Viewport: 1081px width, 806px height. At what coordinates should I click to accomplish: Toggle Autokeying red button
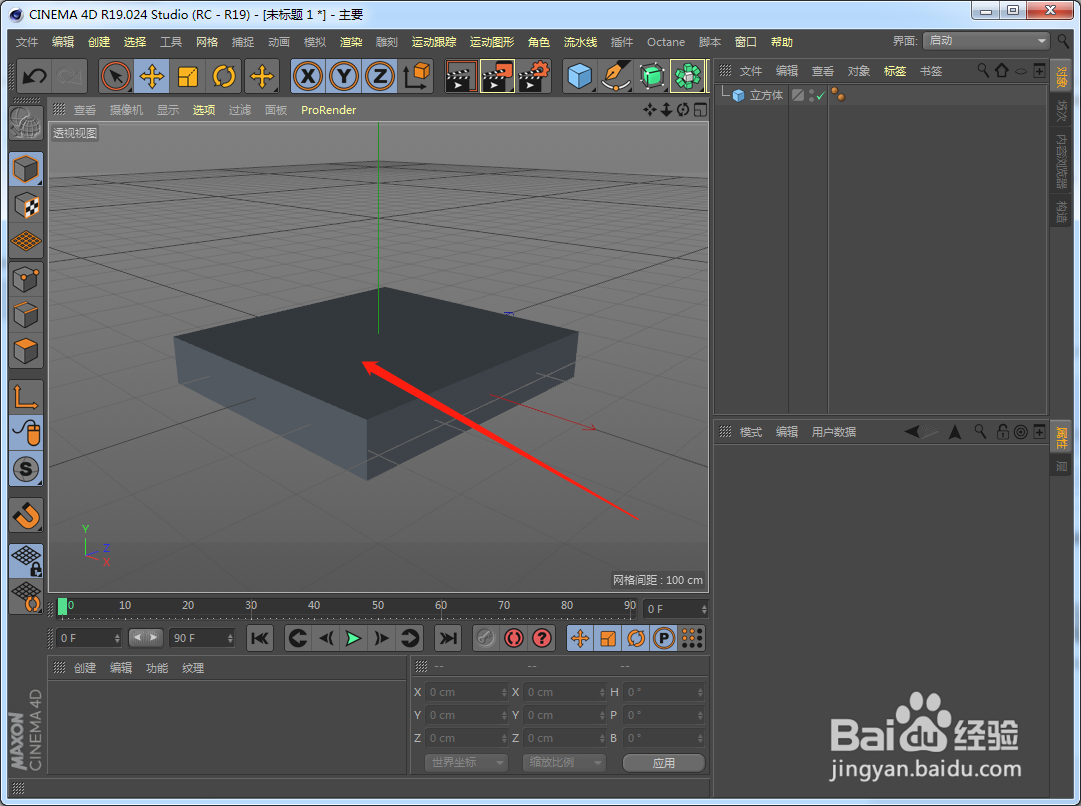pos(514,638)
